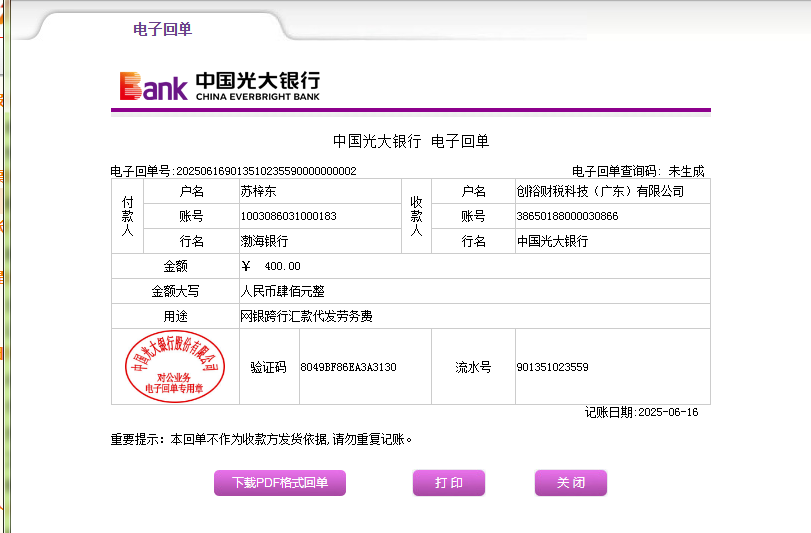This screenshot has width=811, height=533.
Task: Click the query code status 未生成
Action: click(686, 171)
